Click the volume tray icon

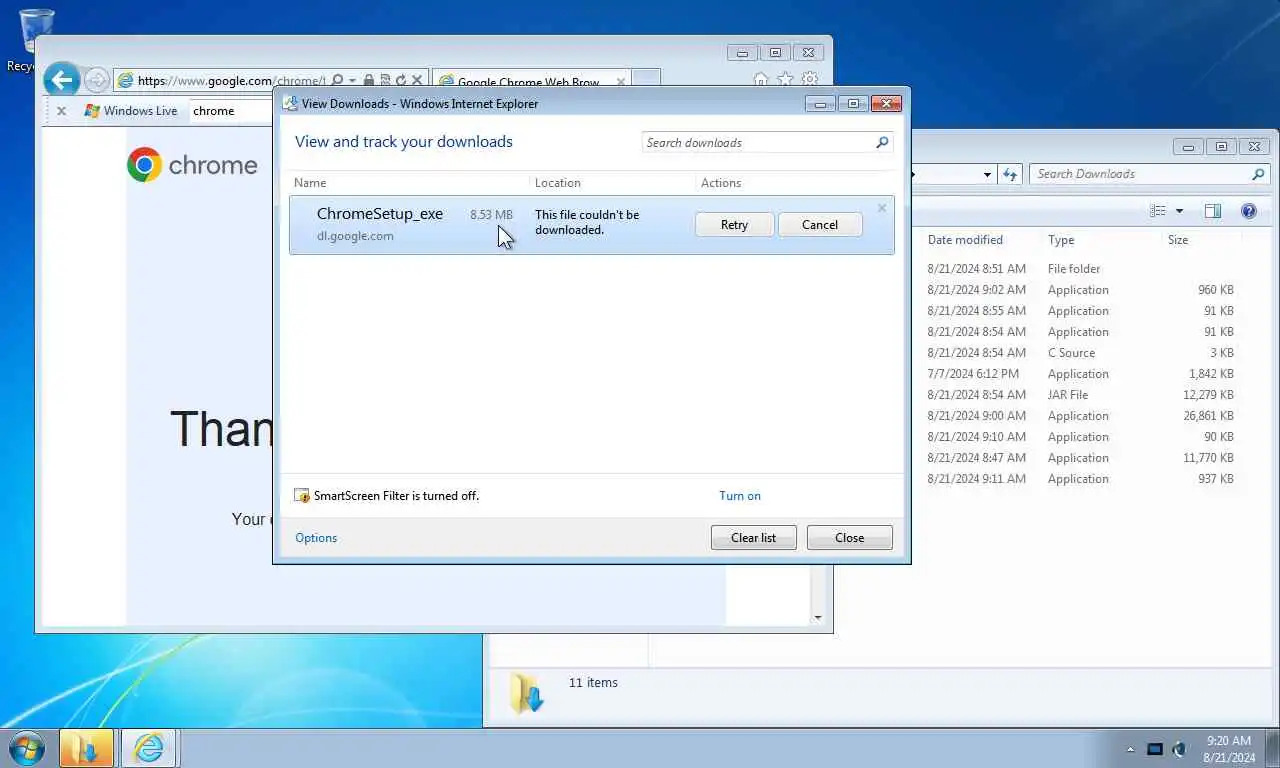click(x=1179, y=749)
